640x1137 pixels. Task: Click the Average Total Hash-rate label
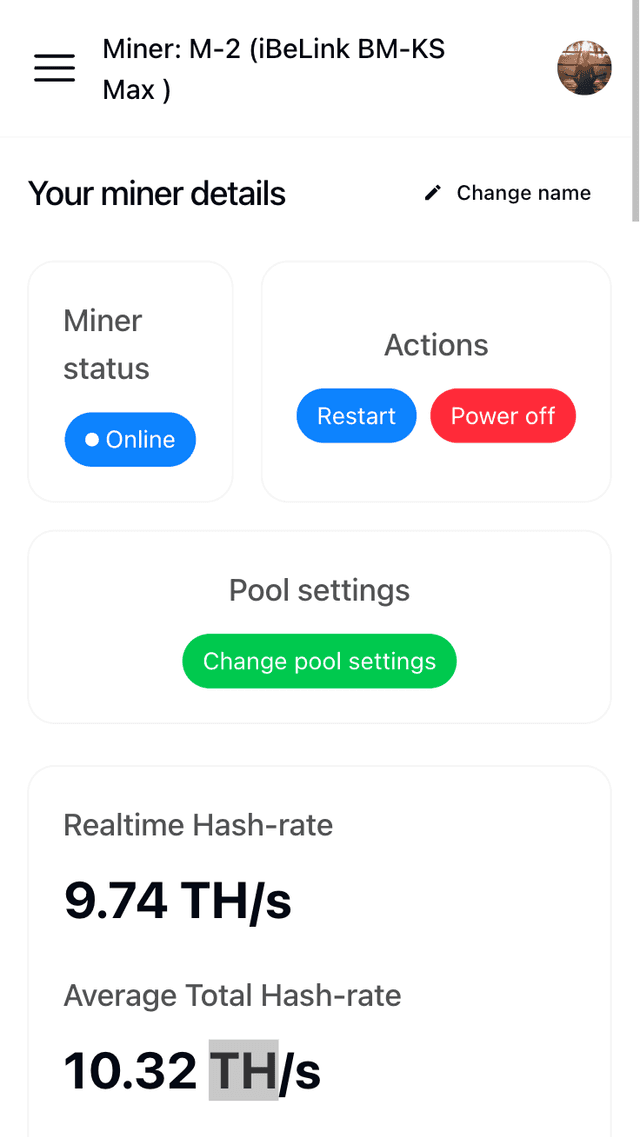click(232, 995)
